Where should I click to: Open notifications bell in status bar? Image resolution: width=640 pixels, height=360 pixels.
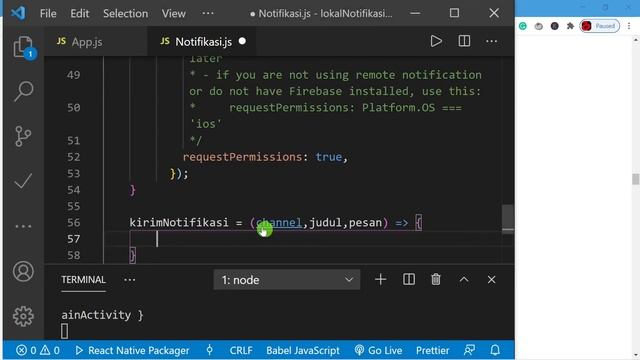tap(495, 350)
